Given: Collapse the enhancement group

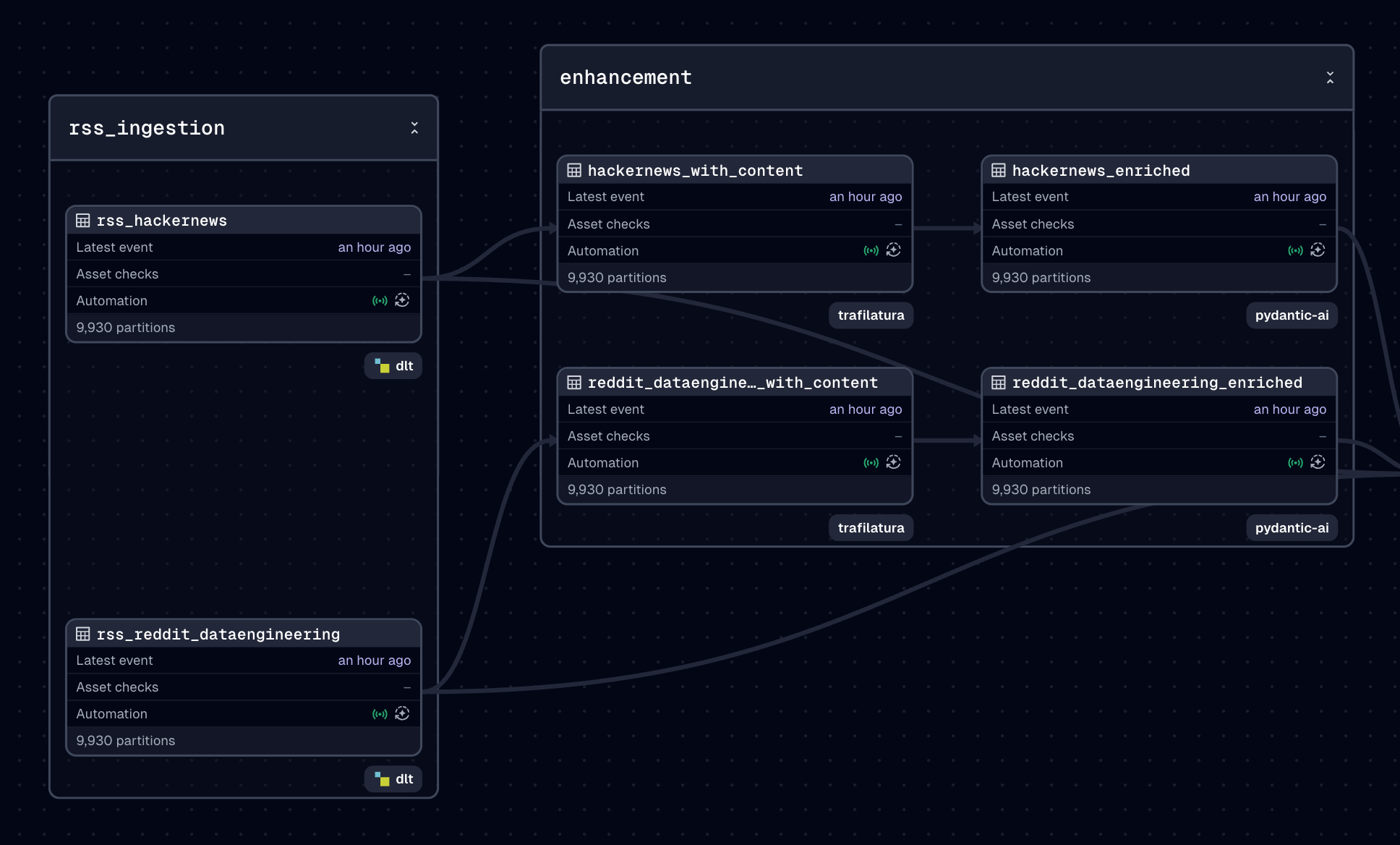Looking at the screenshot, I should click(1329, 77).
